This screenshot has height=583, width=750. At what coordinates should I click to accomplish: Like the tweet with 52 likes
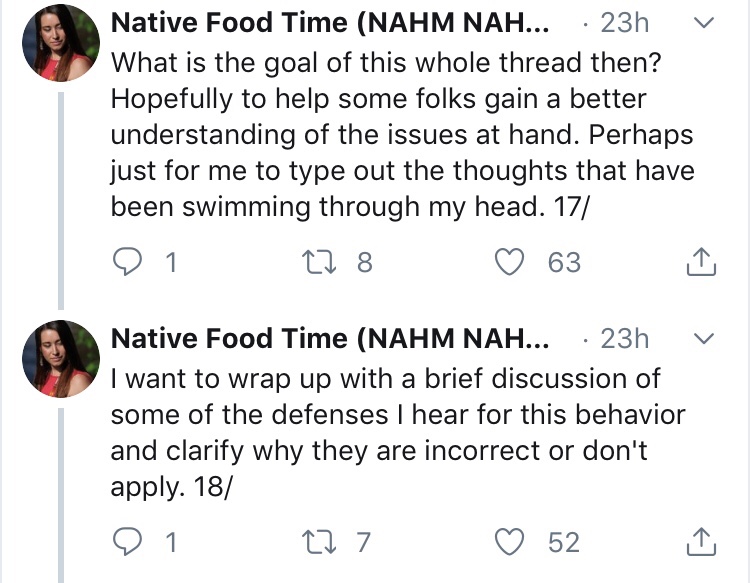pos(515,542)
